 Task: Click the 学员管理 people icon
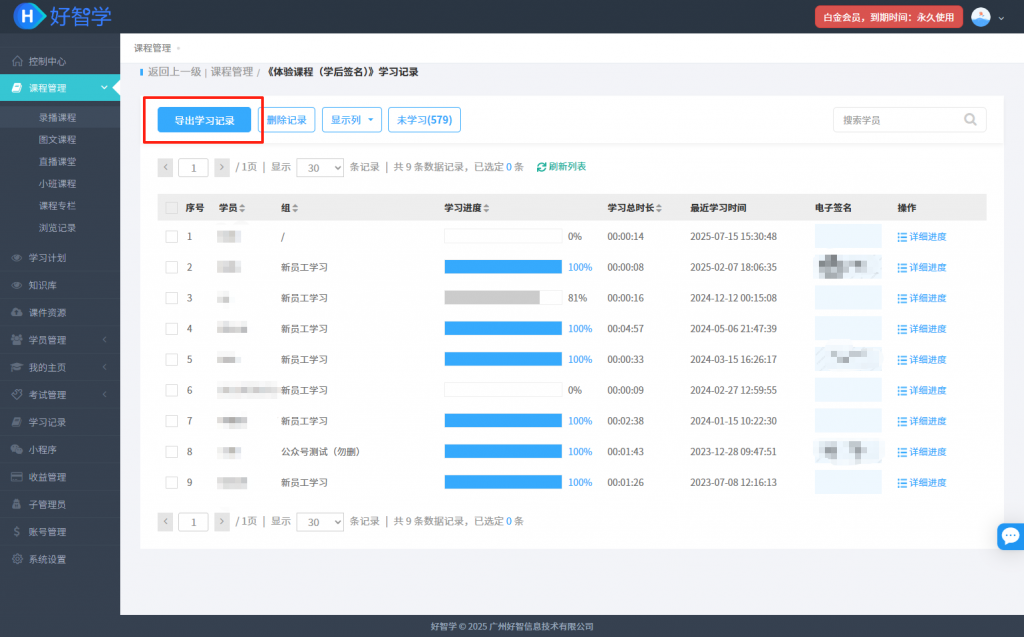pyautogui.click(x=17, y=340)
